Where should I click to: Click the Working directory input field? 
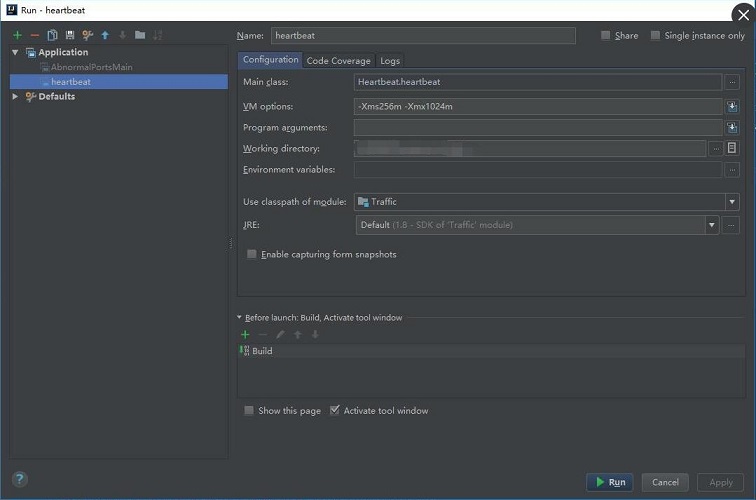(x=530, y=149)
